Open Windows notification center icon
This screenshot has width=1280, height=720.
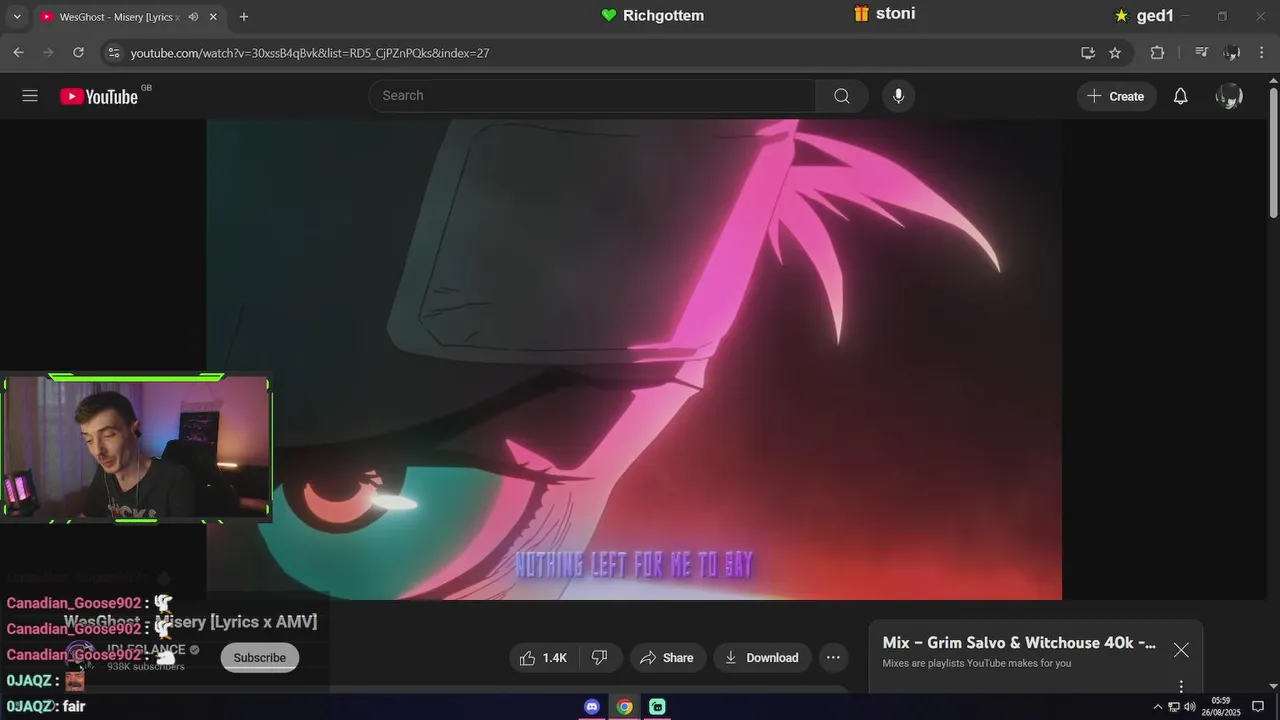pyautogui.click(x=1258, y=707)
